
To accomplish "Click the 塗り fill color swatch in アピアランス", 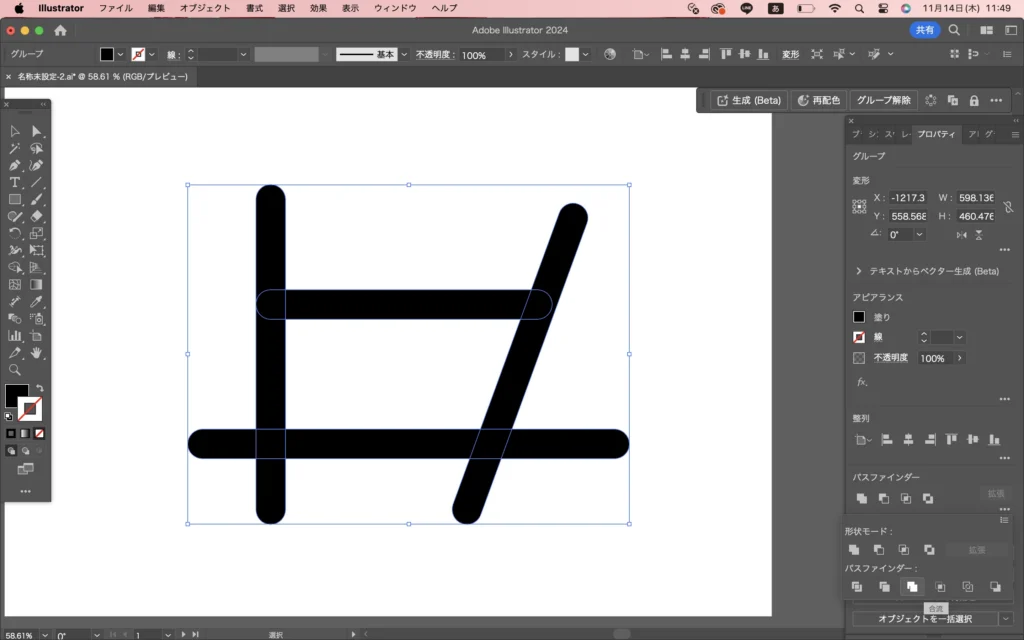I will point(859,317).
